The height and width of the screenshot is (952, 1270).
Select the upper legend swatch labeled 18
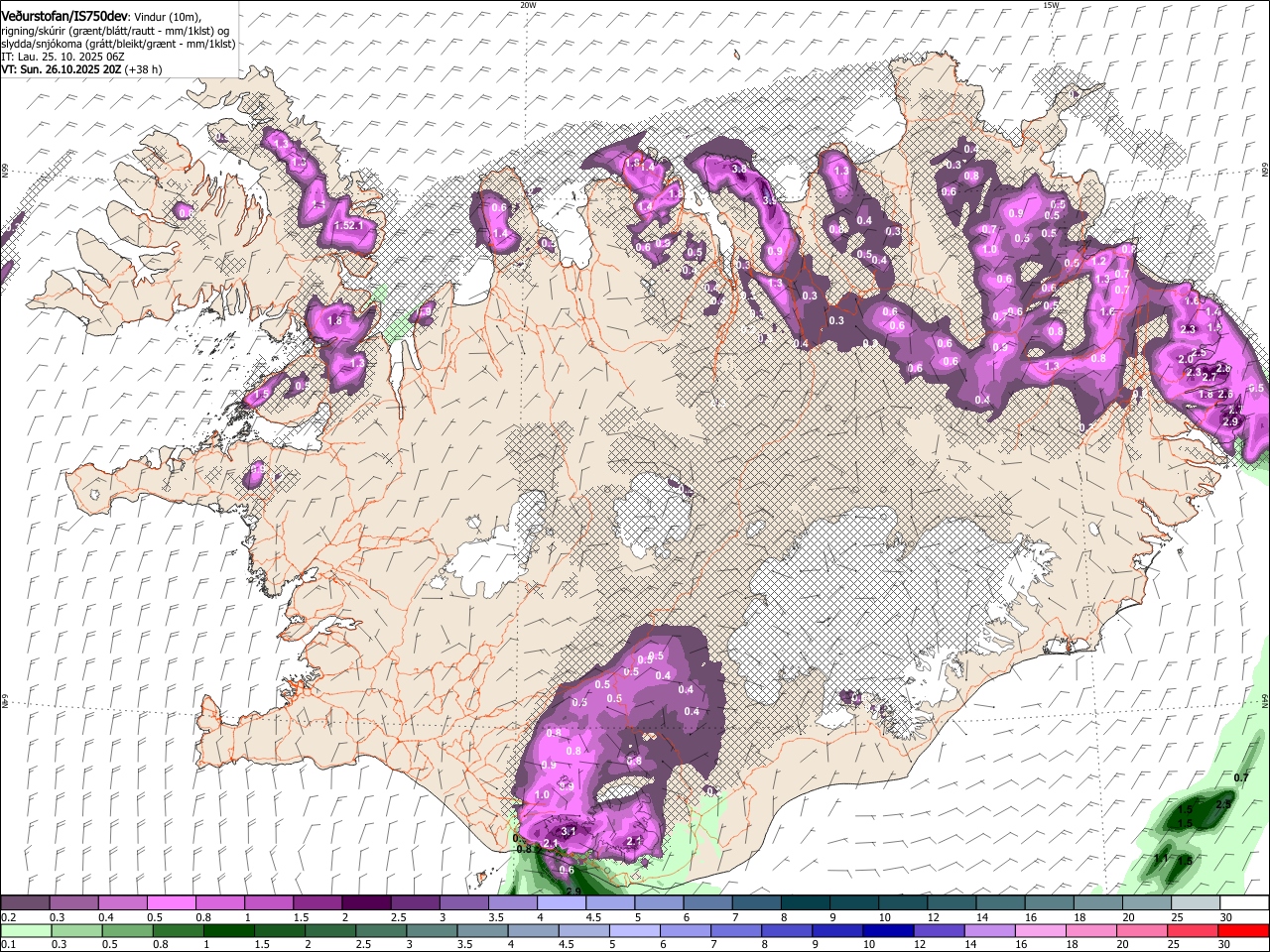[1096, 903]
